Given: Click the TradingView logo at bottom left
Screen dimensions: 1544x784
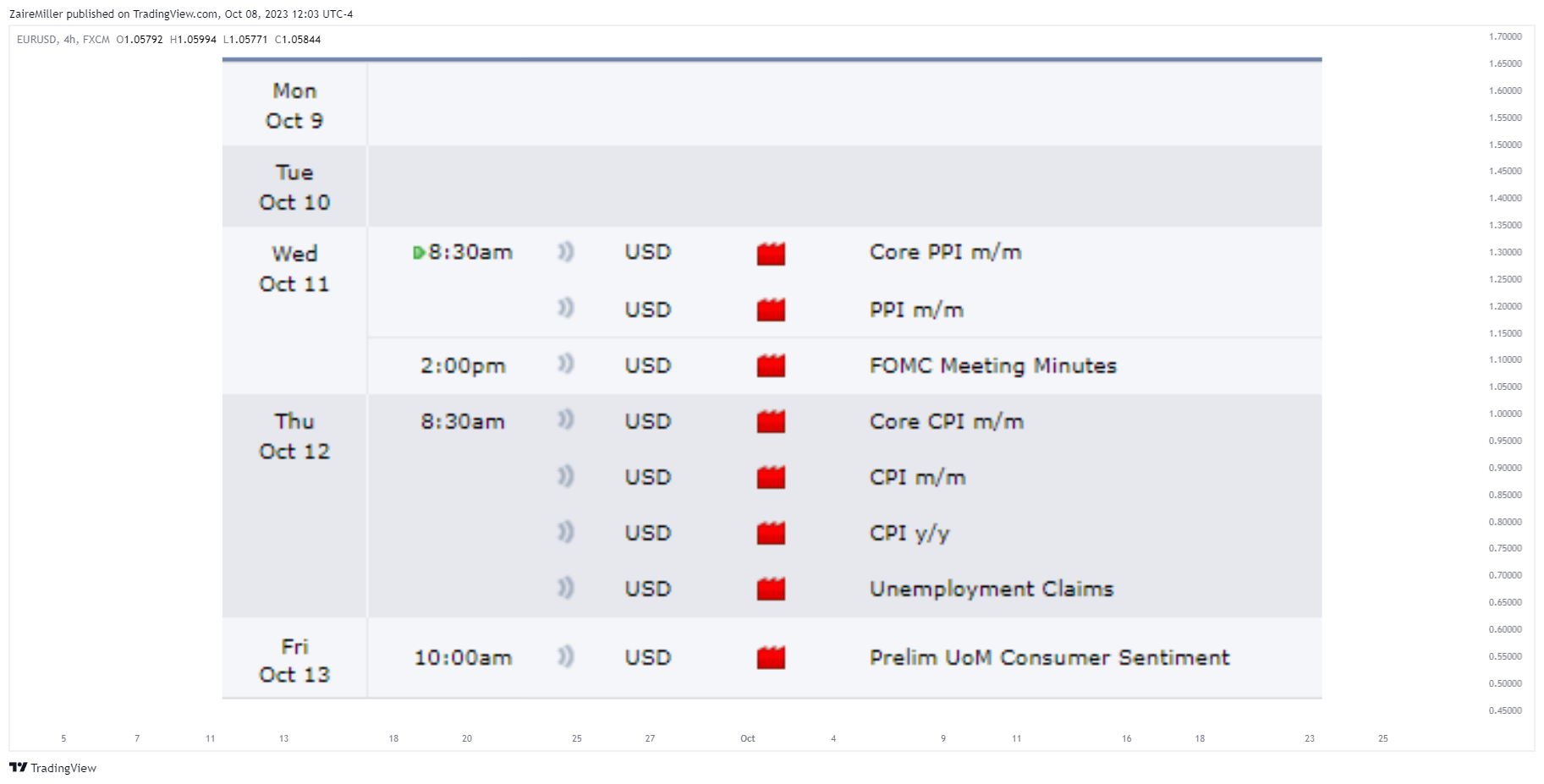Looking at the screenshot, I should [52, 768].
